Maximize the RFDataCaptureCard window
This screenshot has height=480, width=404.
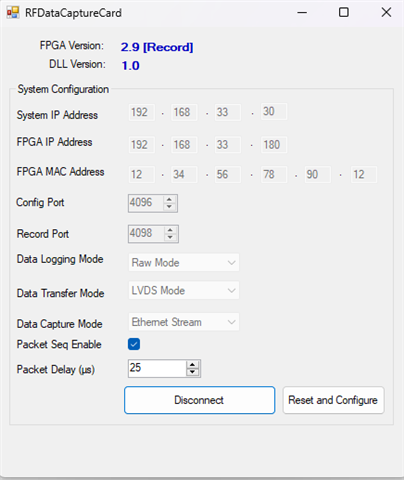pos(344,13)
